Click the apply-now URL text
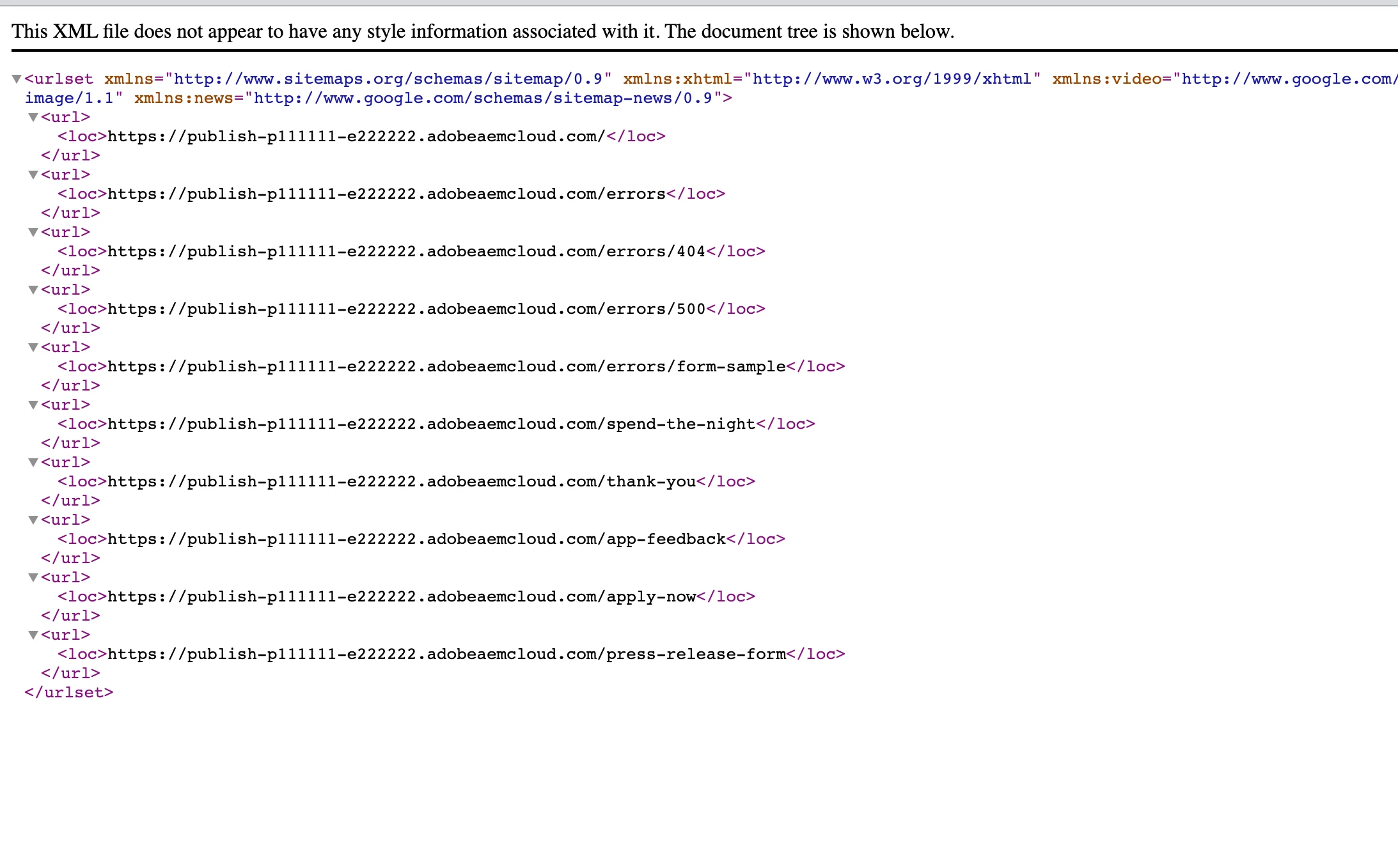This screenshot has height=868, width=1398. coord(402,597)
